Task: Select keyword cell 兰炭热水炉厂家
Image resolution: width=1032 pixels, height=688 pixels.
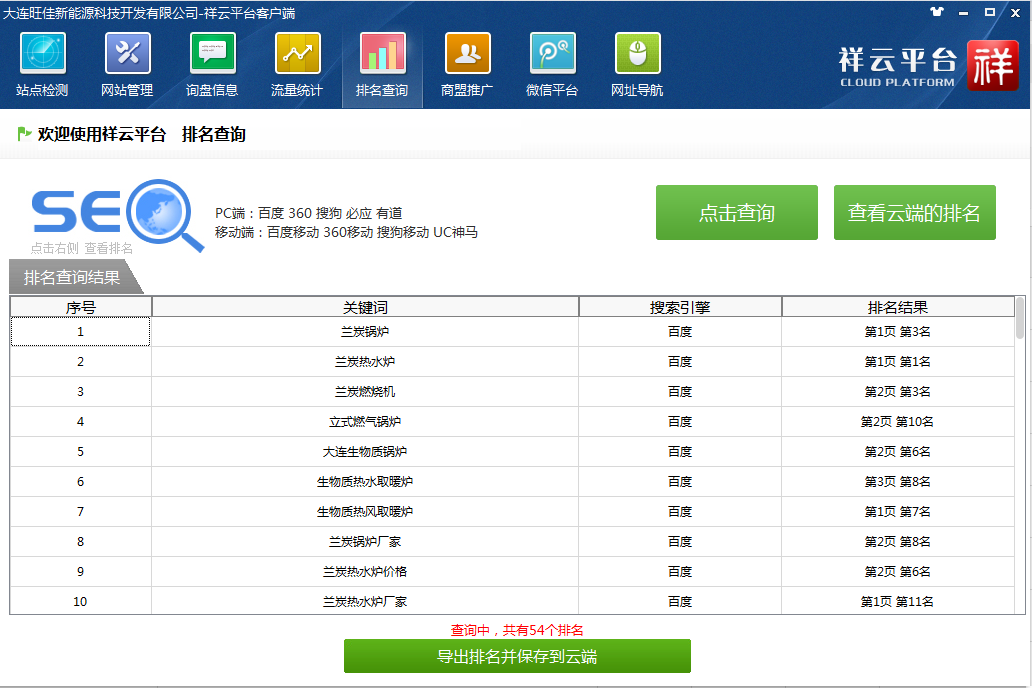Action: [365, 602]
